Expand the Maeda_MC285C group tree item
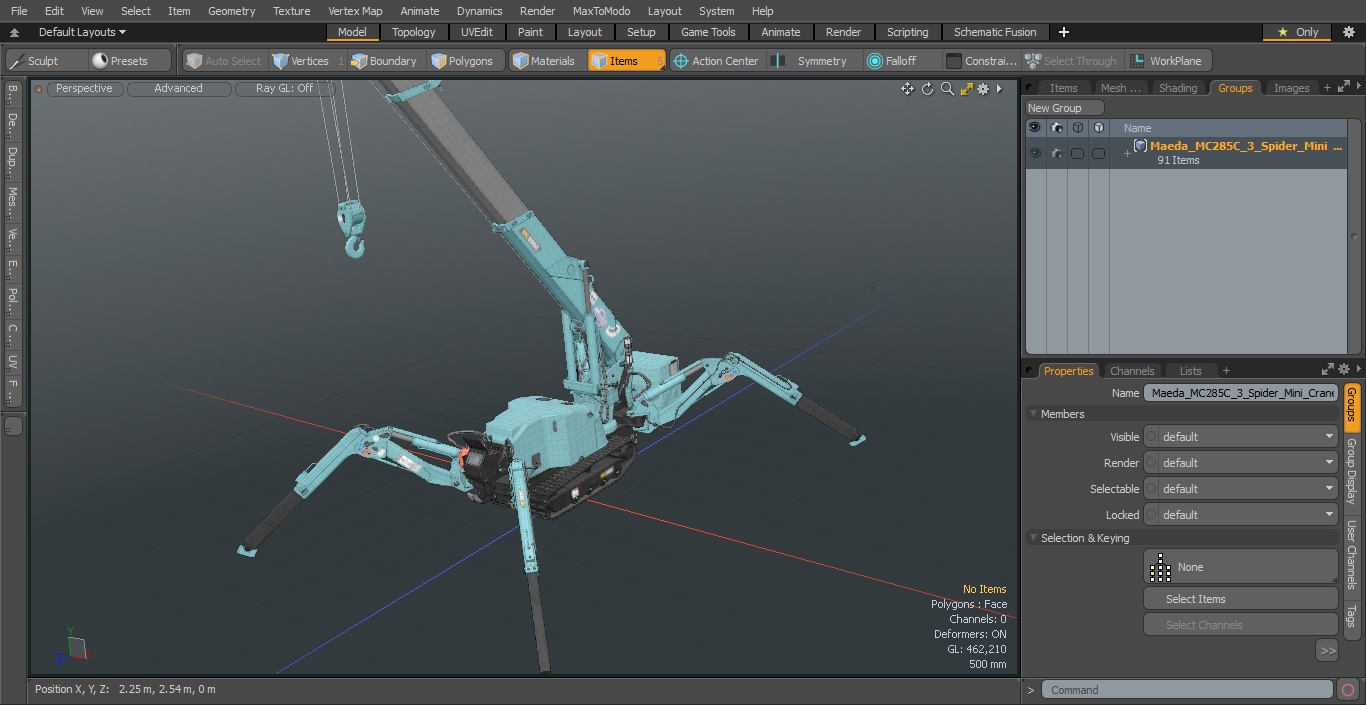This screenshot has height=705, width=1366. (x=1127, y=153)
